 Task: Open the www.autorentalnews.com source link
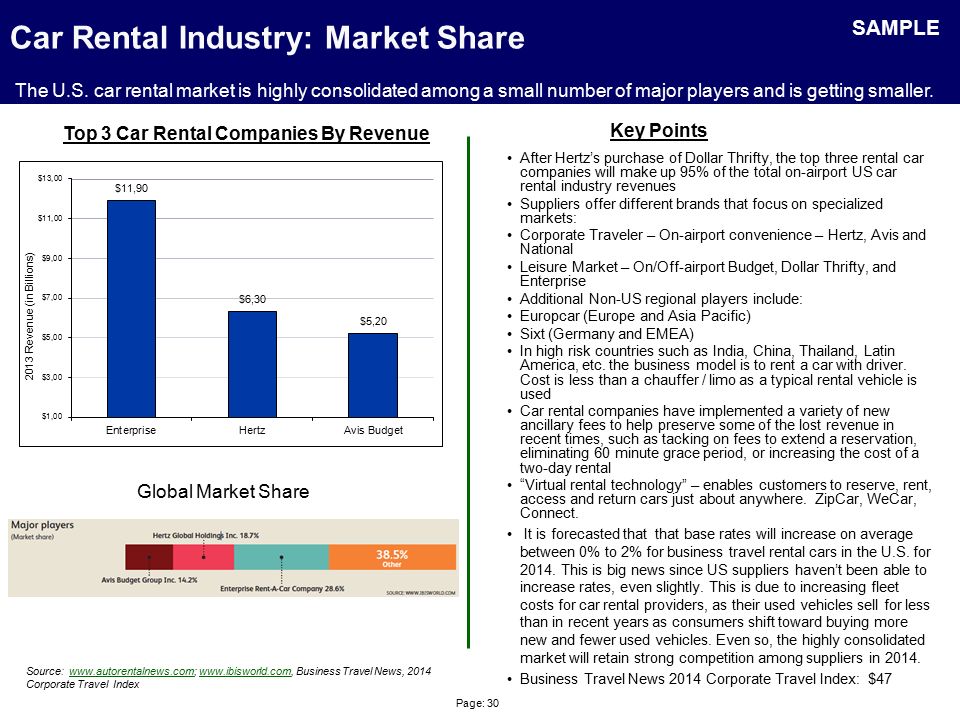[132, 671]
